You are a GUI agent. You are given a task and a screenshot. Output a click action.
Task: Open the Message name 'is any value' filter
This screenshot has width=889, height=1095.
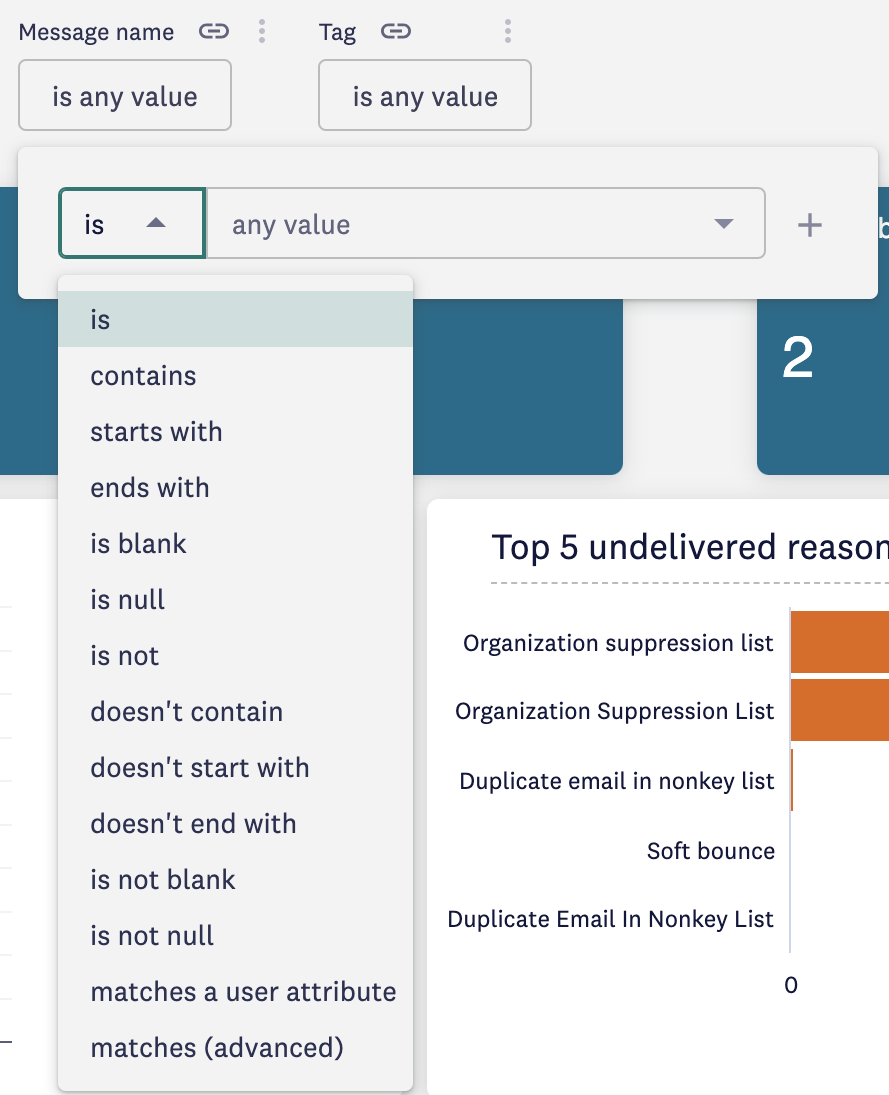[x=125, y=96]
